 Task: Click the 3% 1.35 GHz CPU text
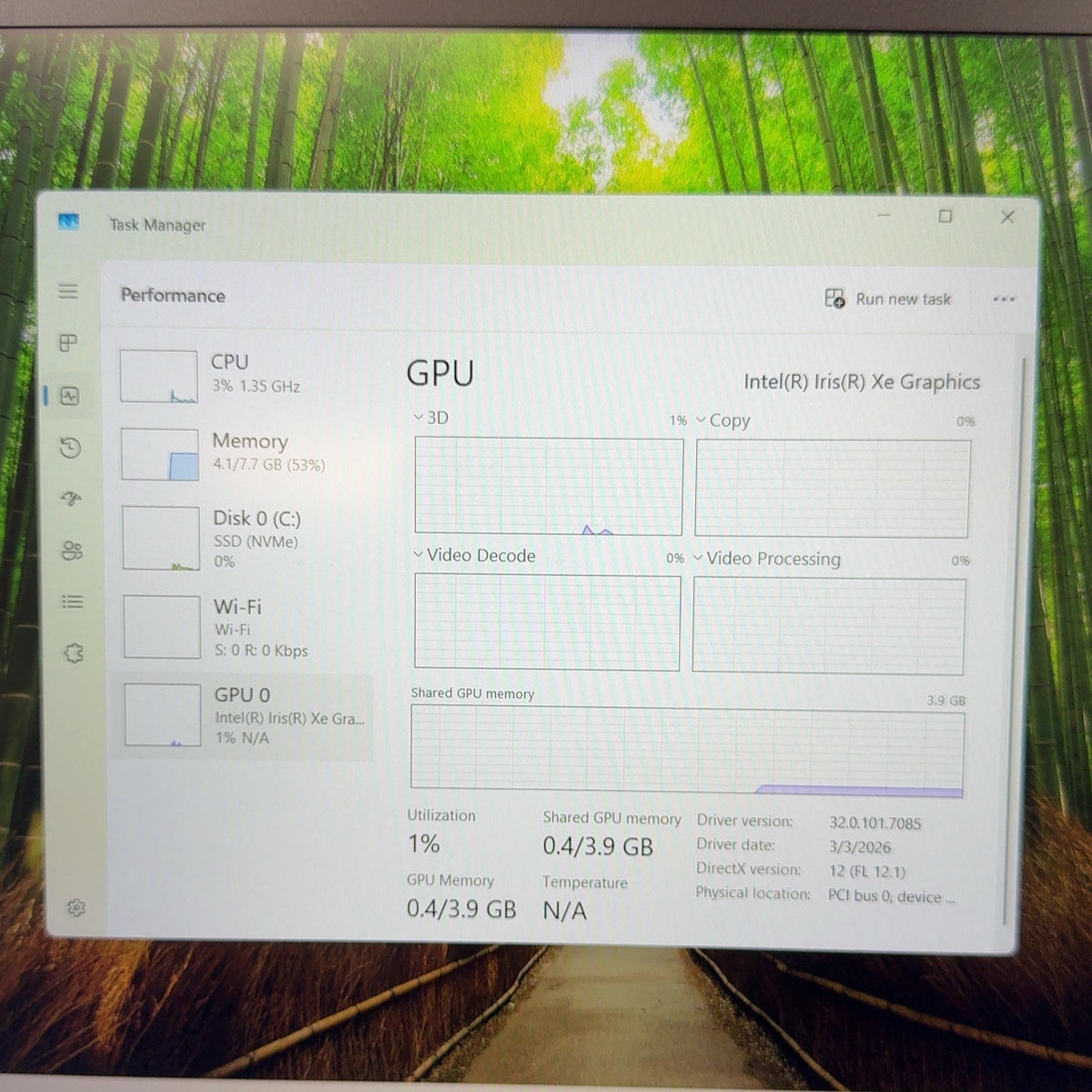(x=256, y=387)
